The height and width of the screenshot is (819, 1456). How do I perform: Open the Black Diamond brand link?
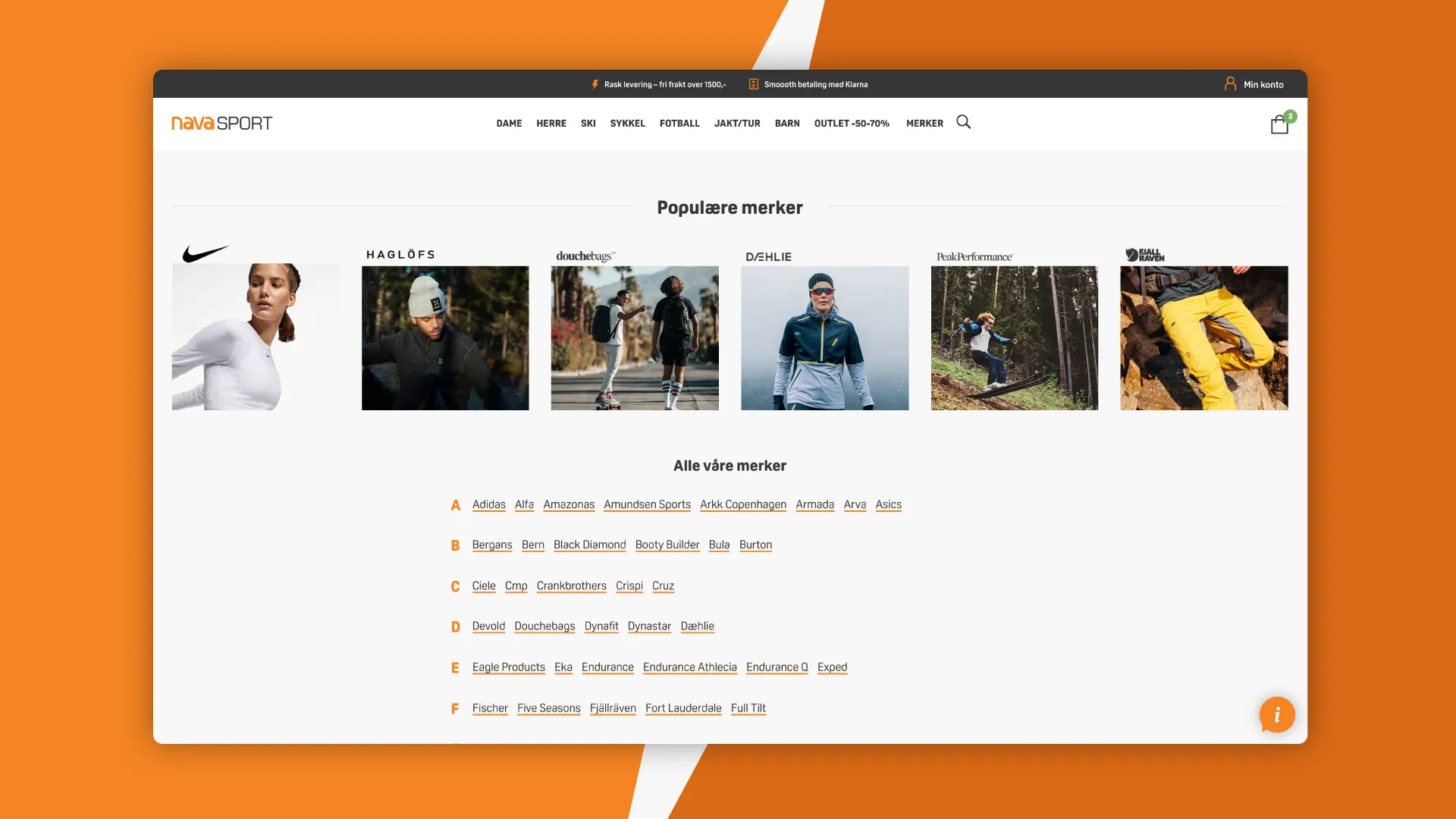pyautogui.click(x=589, y=545)
